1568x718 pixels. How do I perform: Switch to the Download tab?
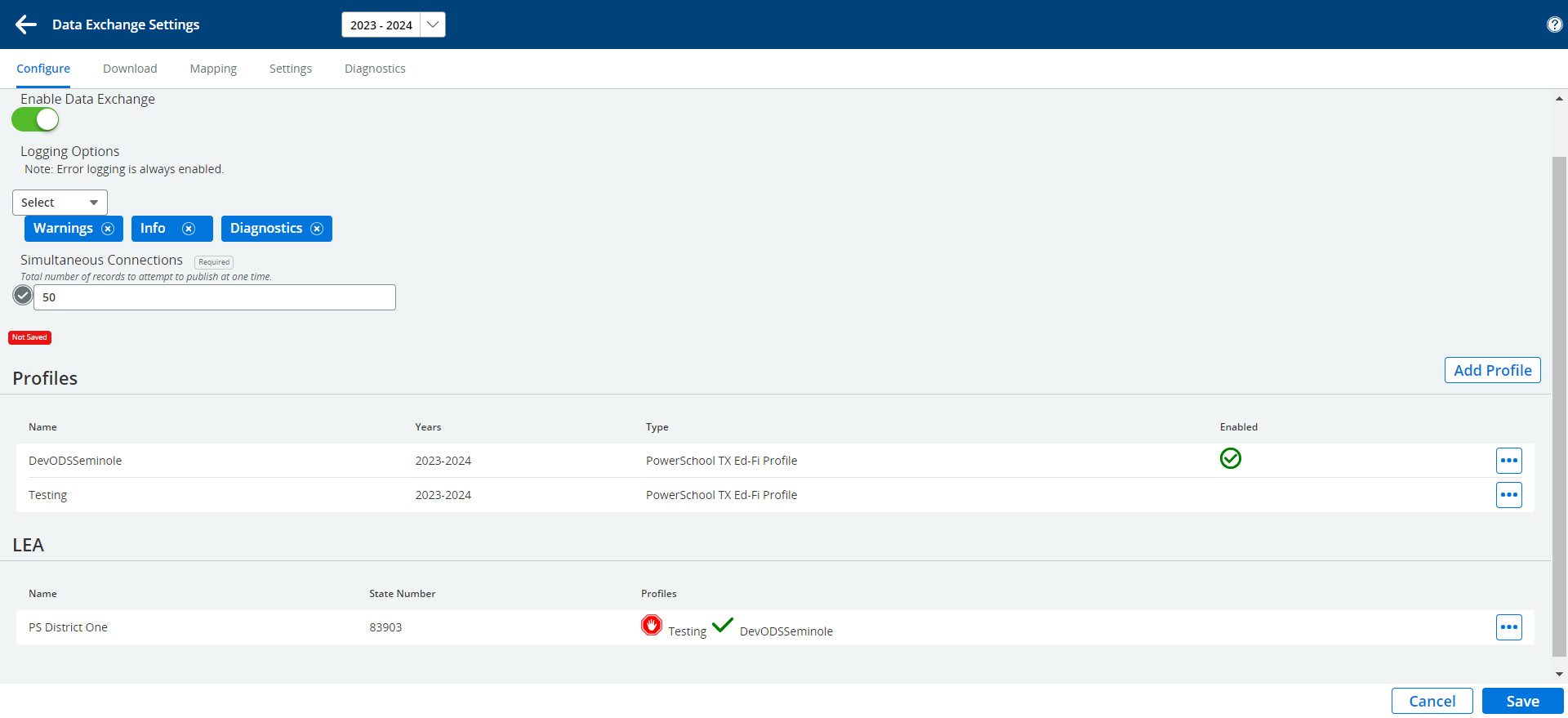[x=130, y=69]
